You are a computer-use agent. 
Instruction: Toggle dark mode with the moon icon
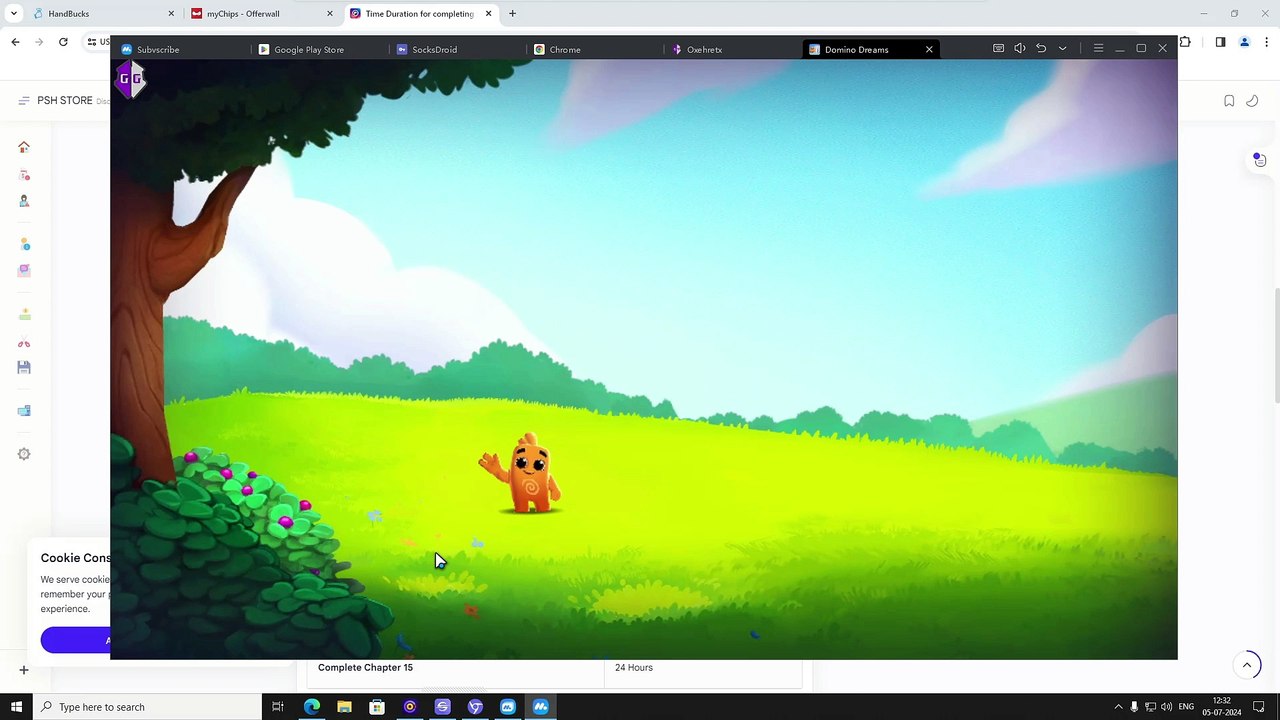point(1252,101)
